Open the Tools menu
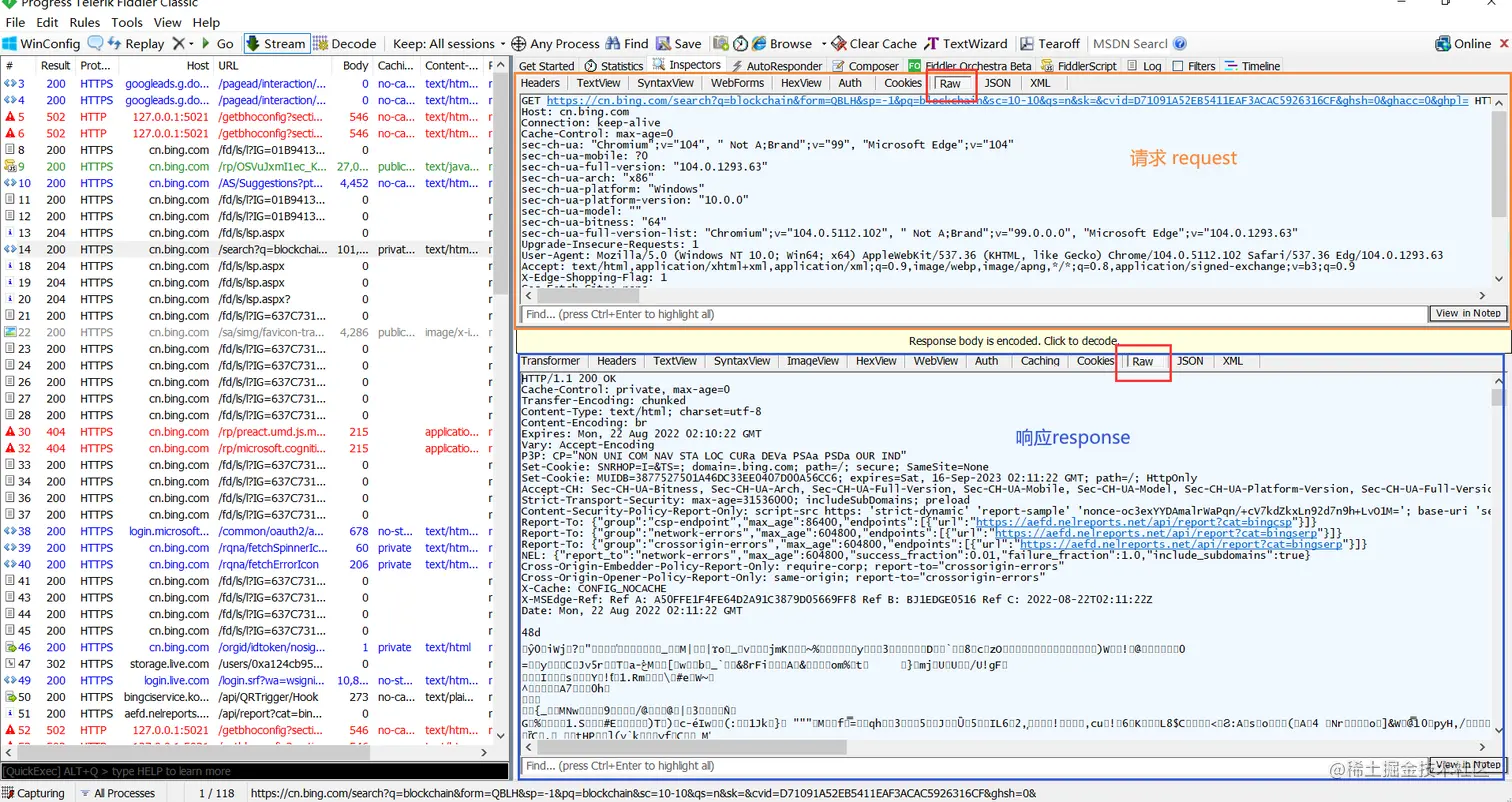 point(127,22)
